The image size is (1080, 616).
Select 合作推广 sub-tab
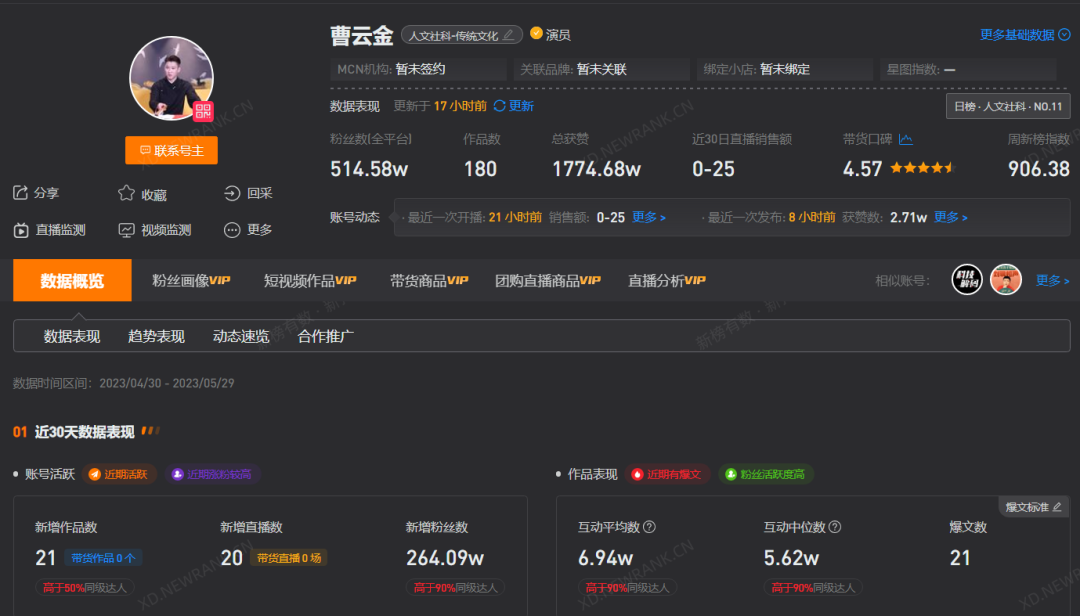[x=326, y=336]
